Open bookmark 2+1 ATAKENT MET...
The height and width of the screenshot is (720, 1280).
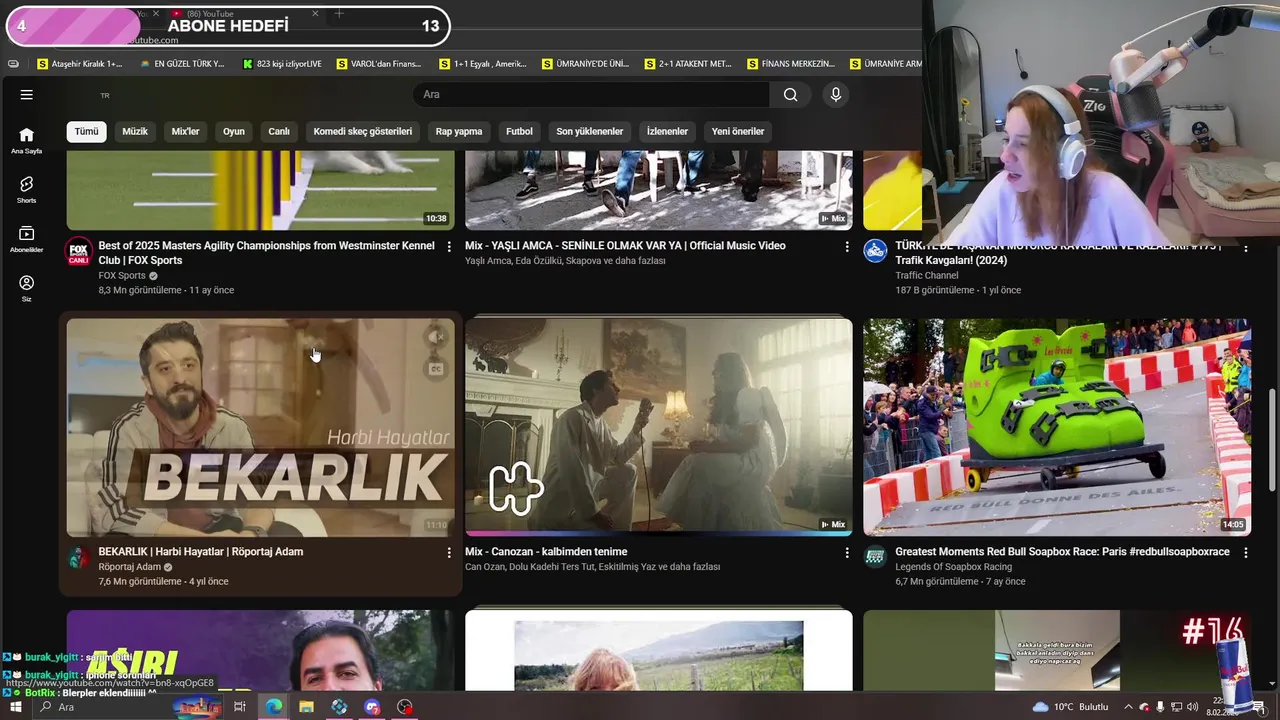[x=688, y=63]
